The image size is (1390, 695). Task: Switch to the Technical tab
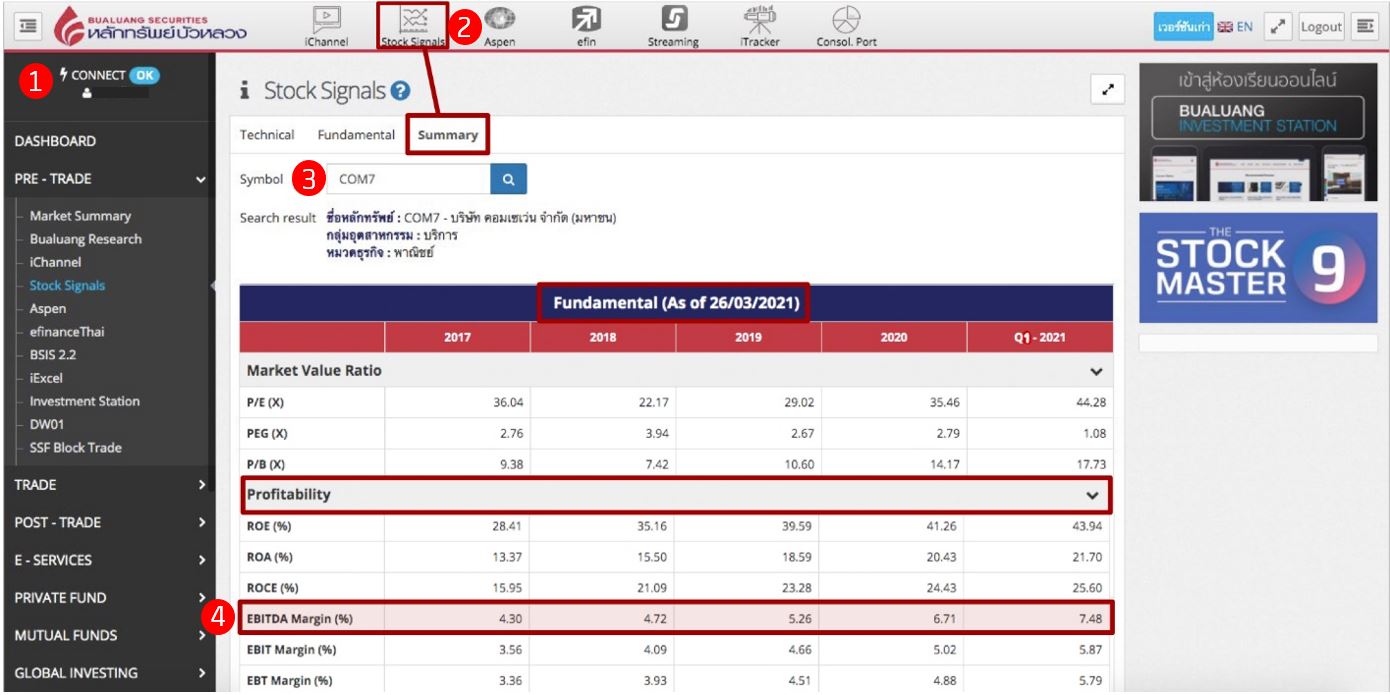(267, 135)
